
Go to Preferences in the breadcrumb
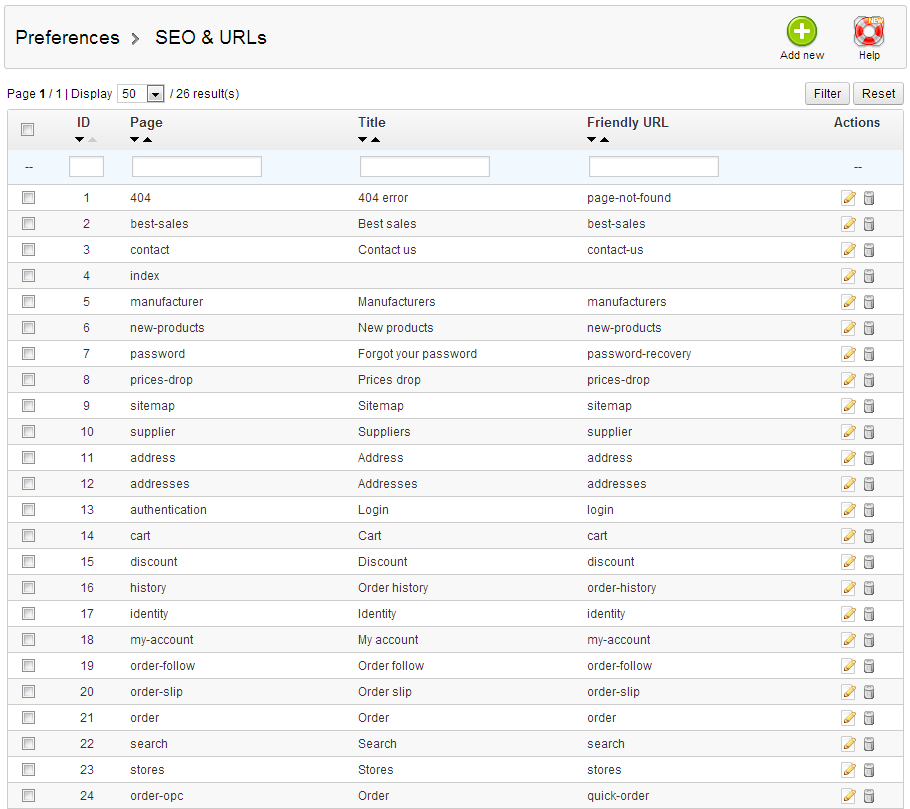[x=67, y=38]
